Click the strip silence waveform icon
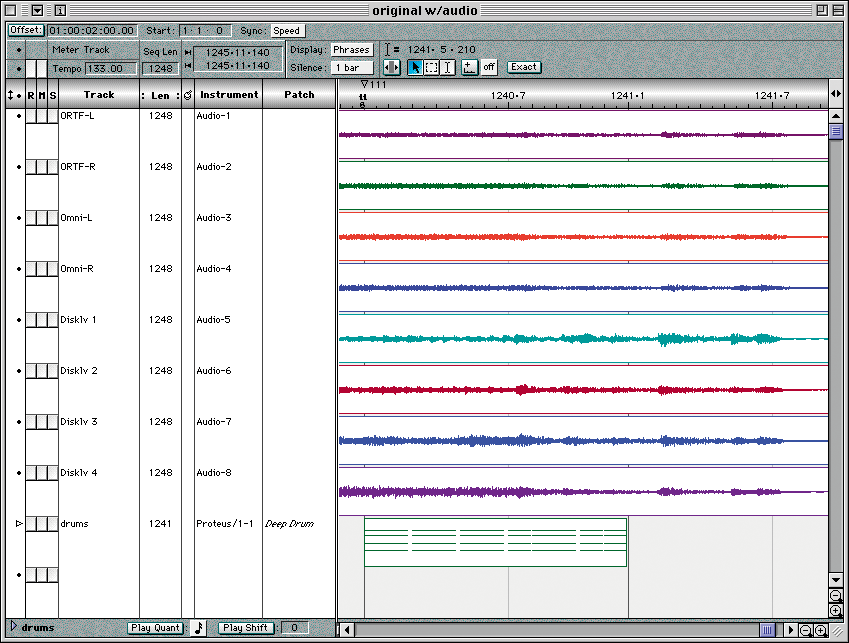This screenshot has height=643, width=849. click(x=391, y=68)
